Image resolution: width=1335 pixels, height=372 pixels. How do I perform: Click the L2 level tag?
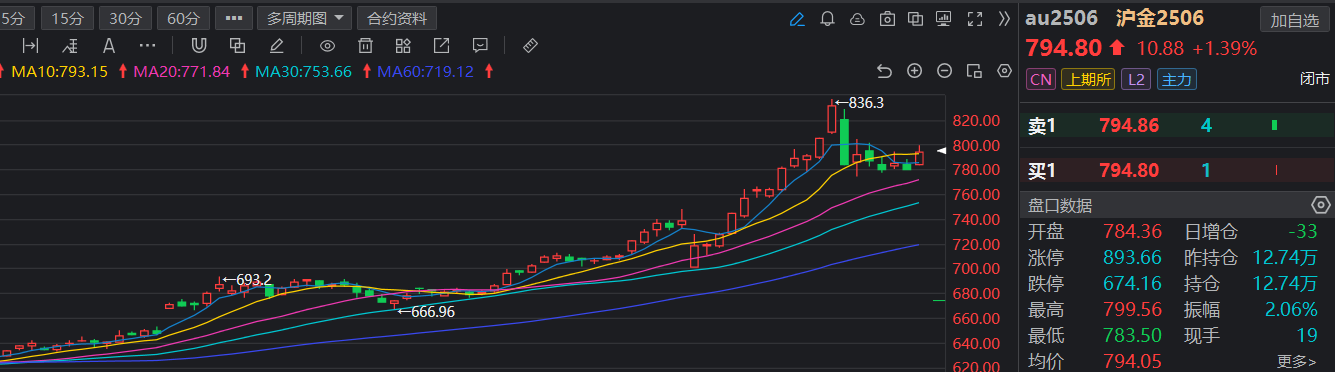pyautogui.click(x=1136, y=80)
